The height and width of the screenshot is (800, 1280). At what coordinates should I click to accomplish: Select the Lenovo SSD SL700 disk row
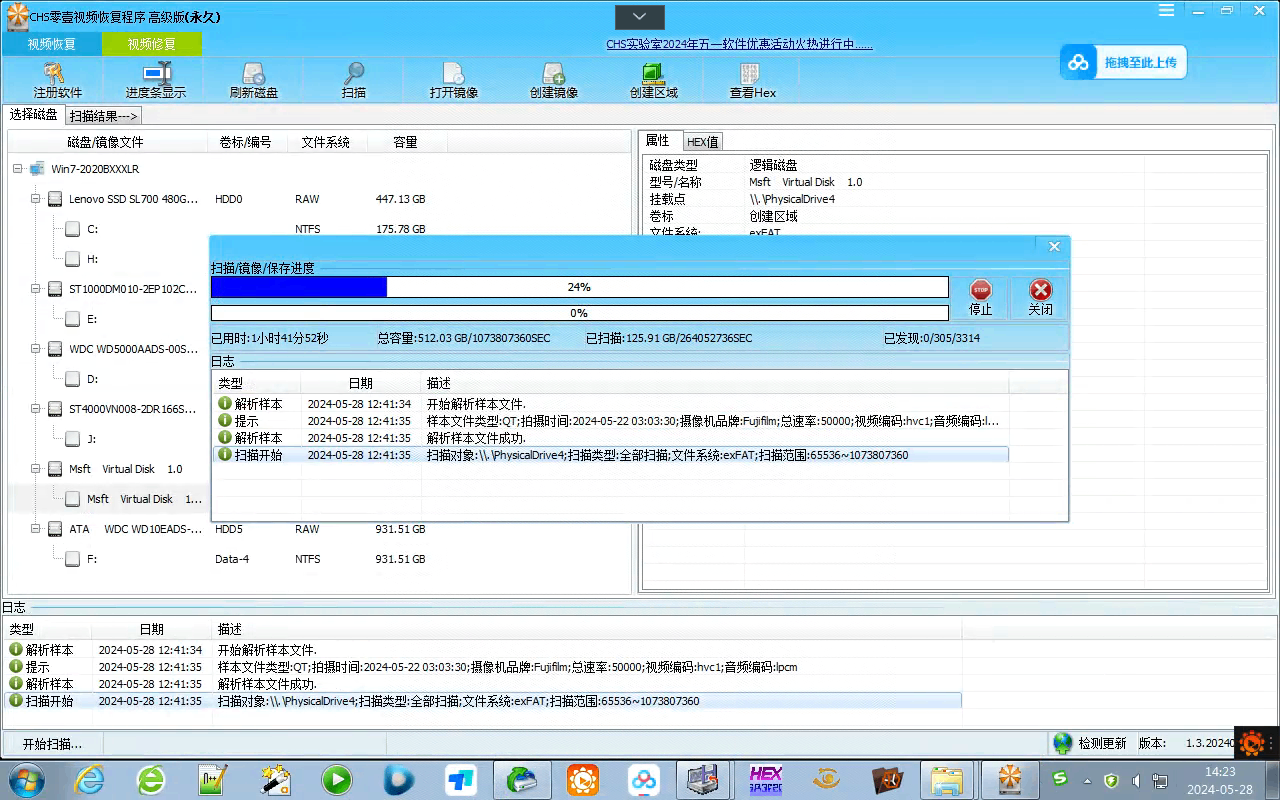click(320, 199)
